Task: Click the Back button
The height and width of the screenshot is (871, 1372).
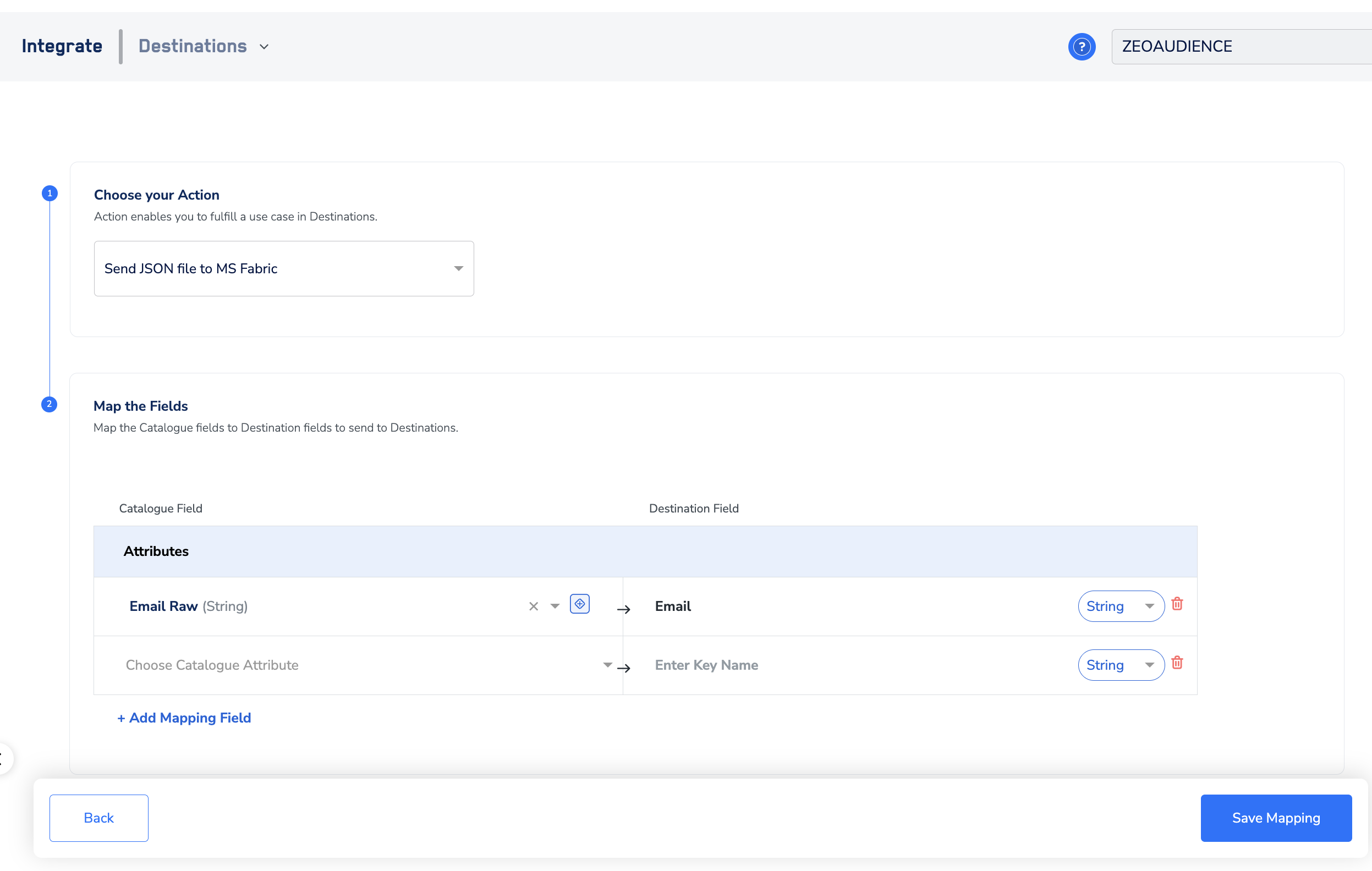Action: point(98,818)
